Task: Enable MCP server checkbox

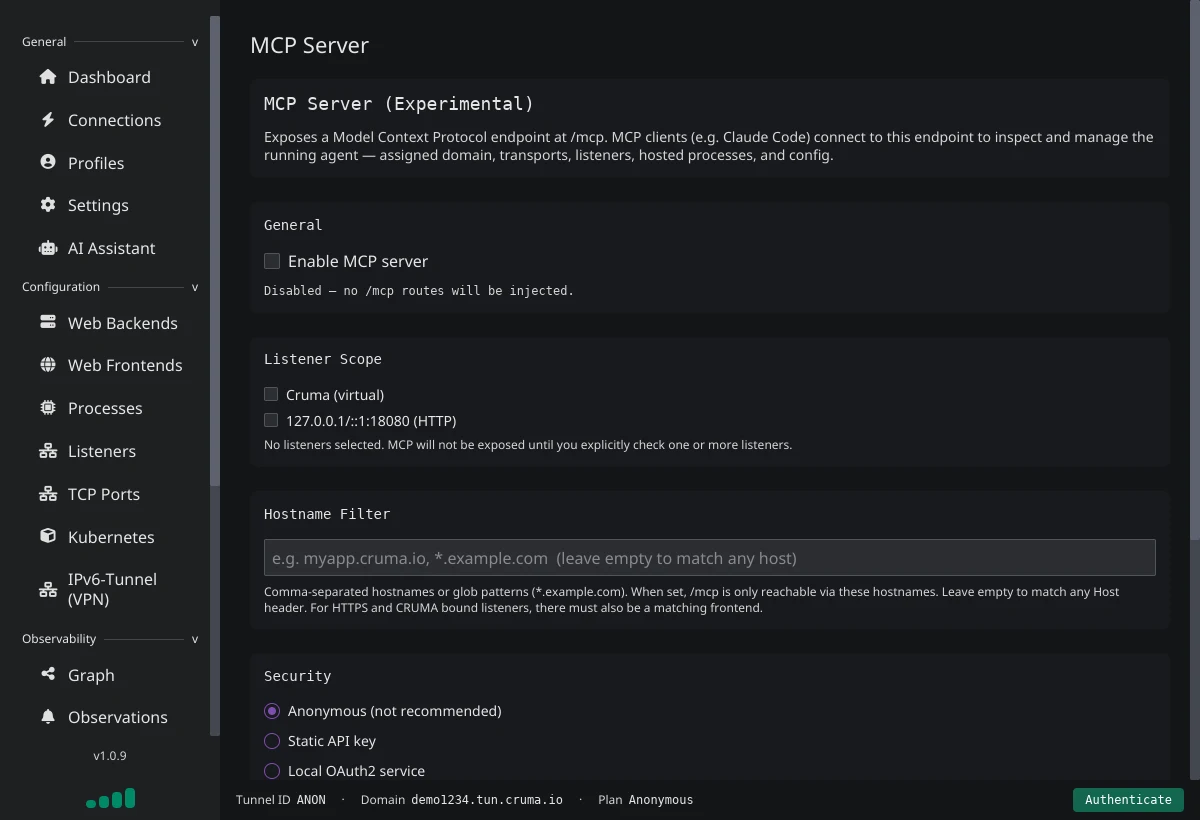Action: pyautogui.click(x=272, y=261)
